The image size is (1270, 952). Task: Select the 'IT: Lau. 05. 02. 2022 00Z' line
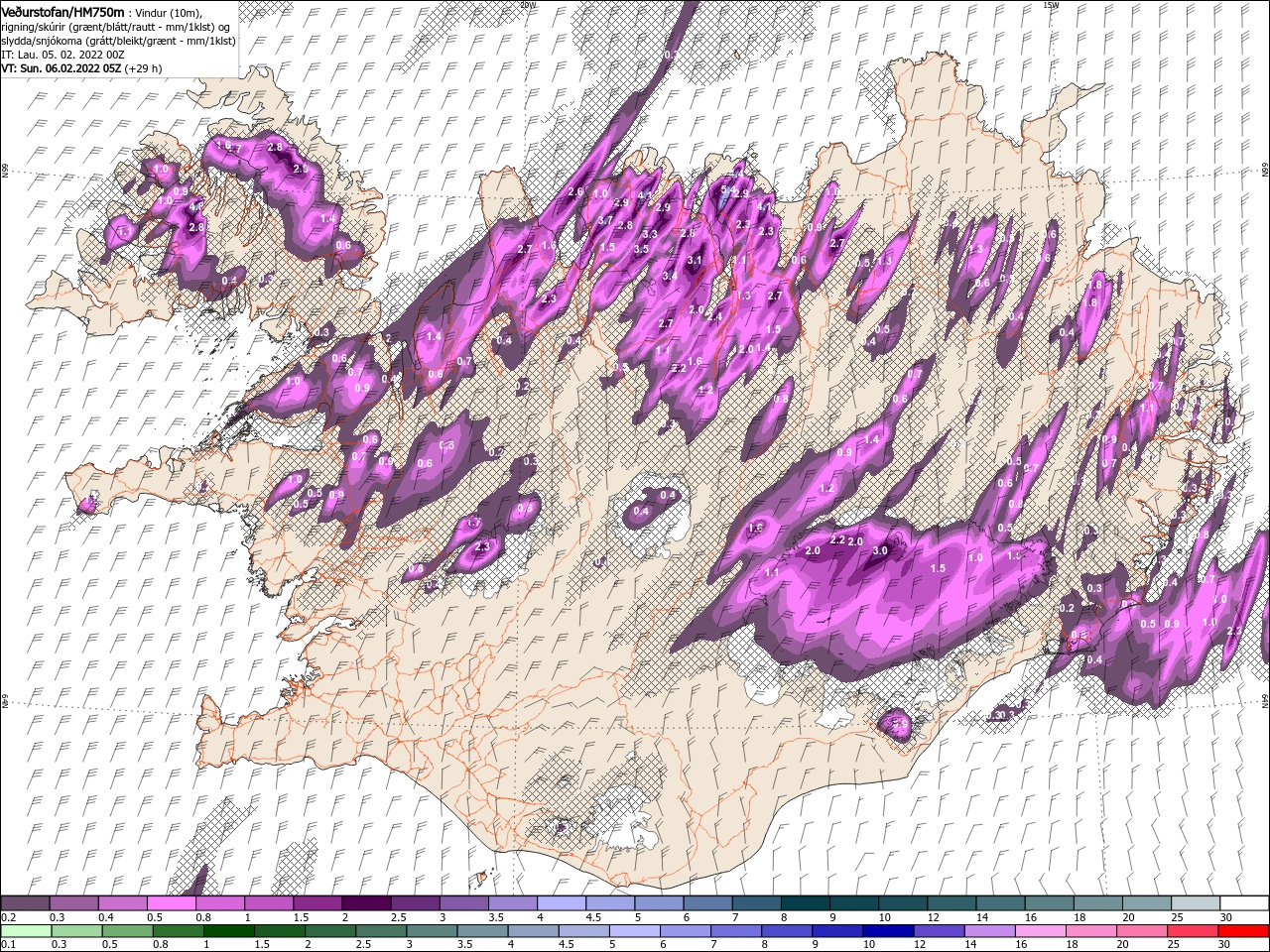click(63, 55)
